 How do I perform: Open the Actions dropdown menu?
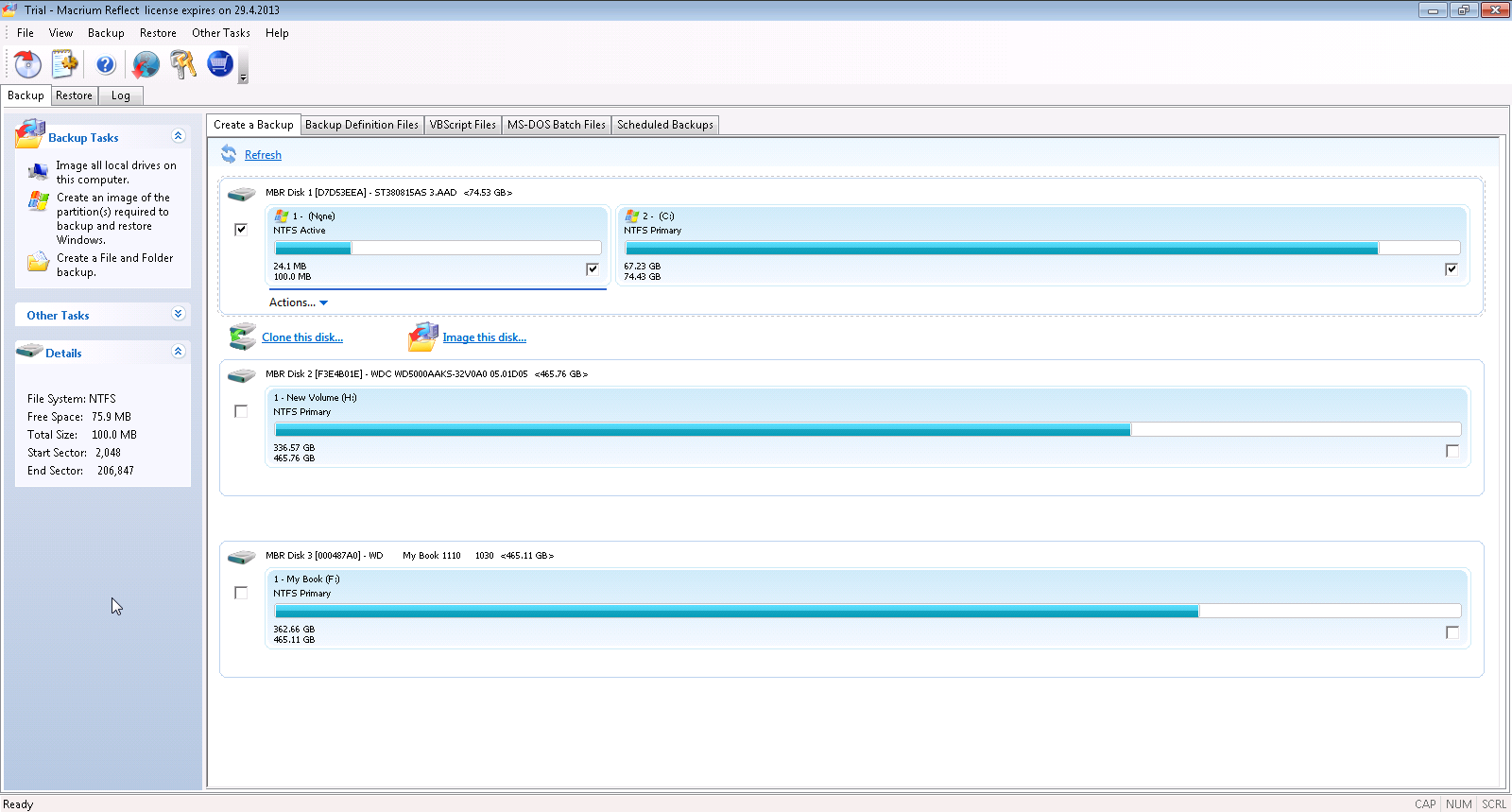(x=299, y=302)
